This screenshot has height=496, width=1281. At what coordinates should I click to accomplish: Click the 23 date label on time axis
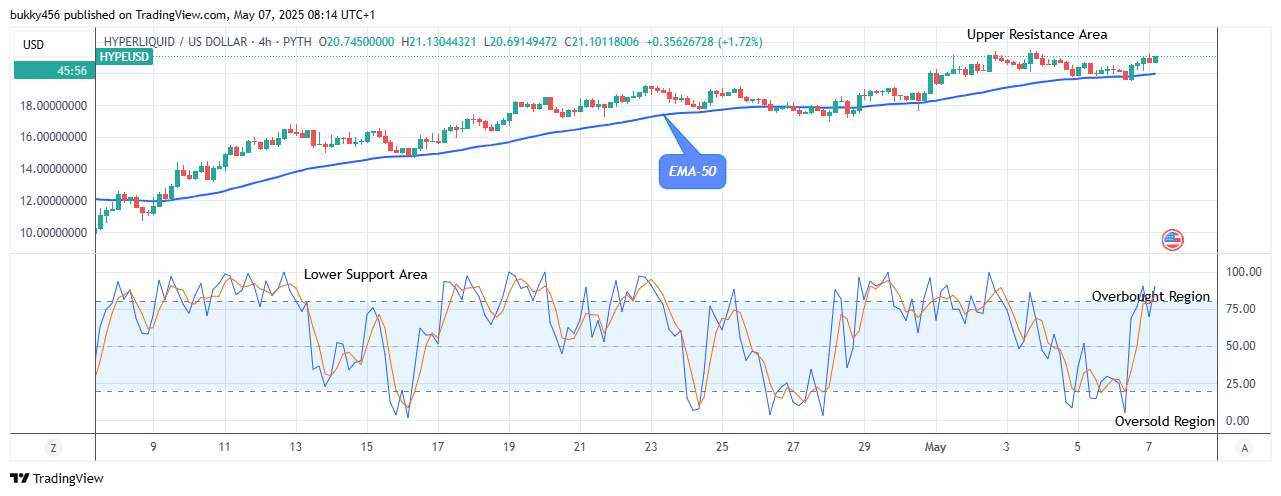tap(651, 448)
